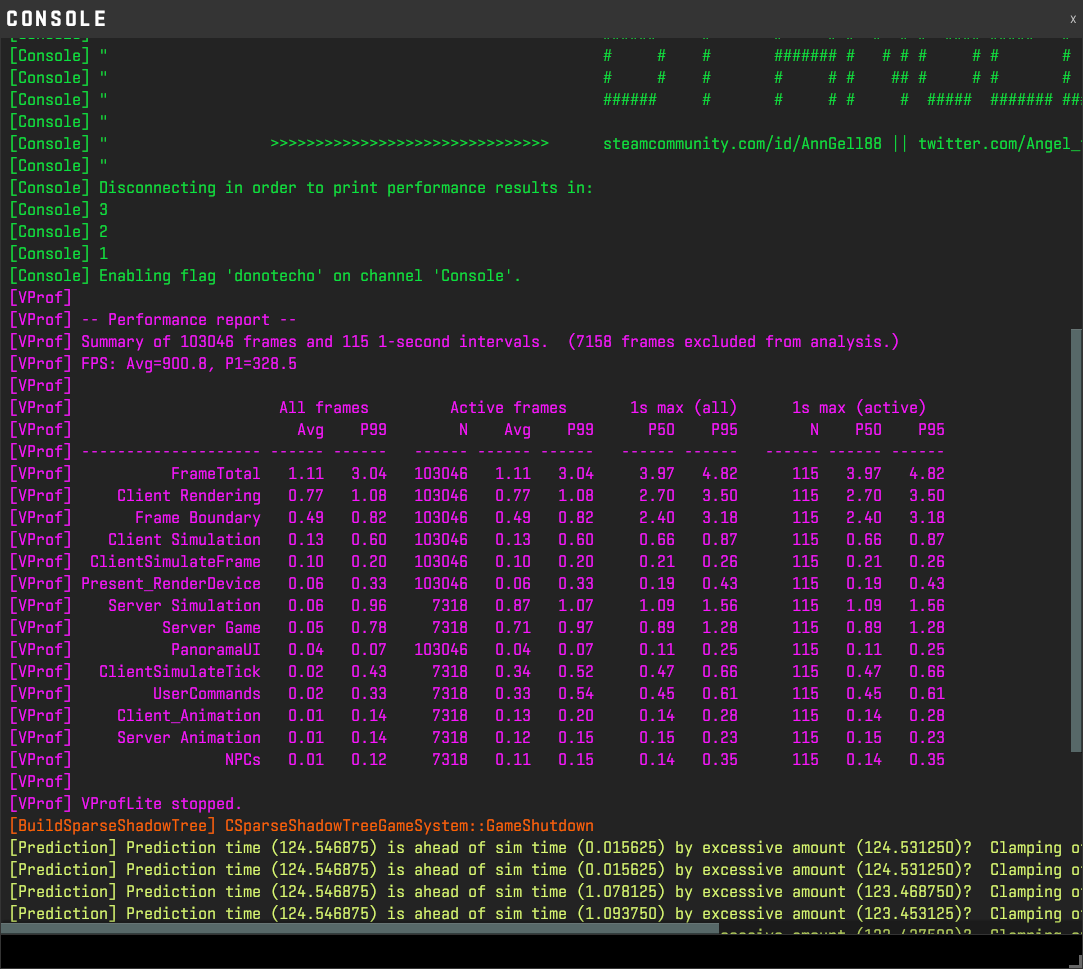Click the 'Present_RenderDevice' row label
Viewport: 1083px width, 969px height.
click(x=171, y=584)
